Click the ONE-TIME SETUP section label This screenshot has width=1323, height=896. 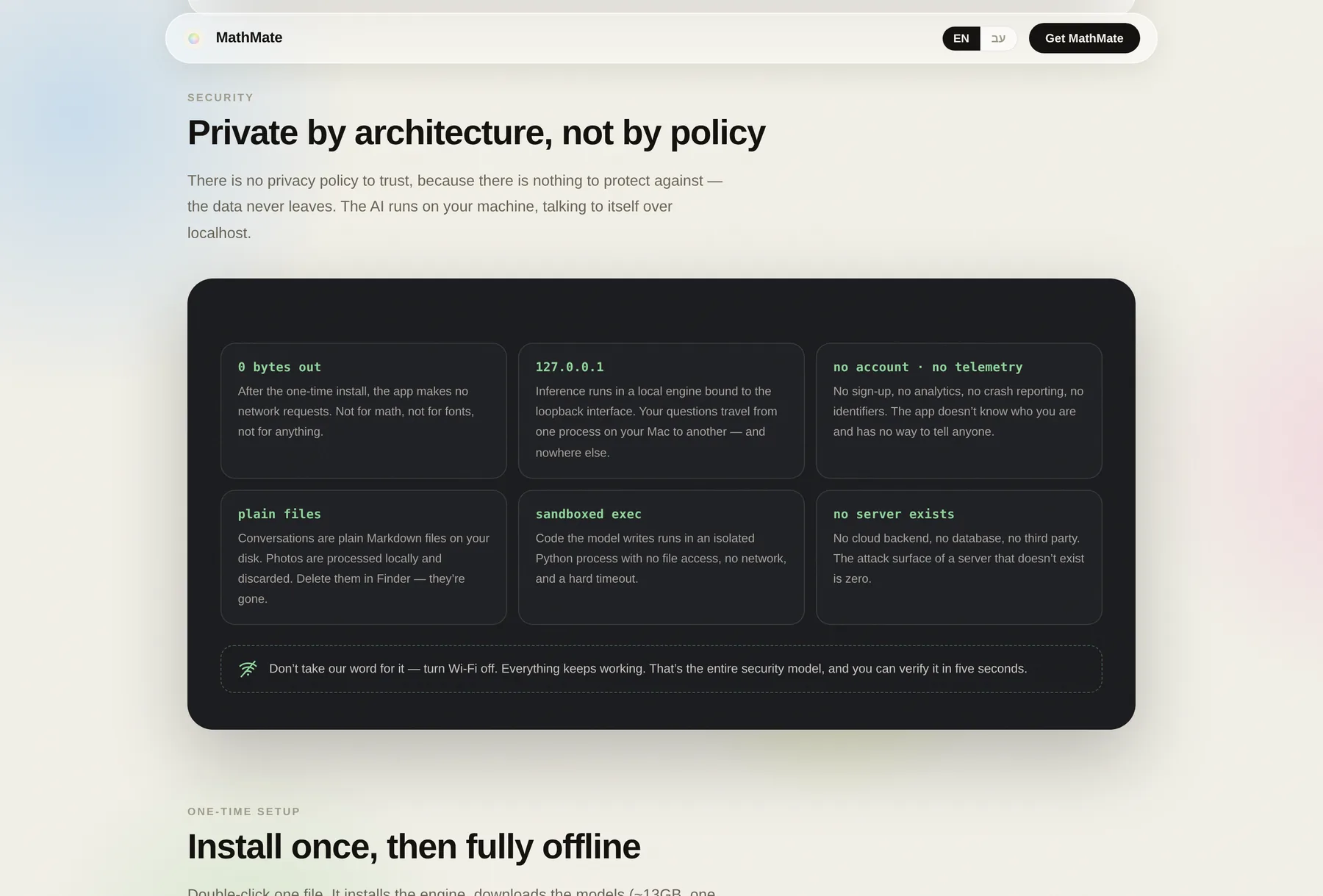[244, 811]
